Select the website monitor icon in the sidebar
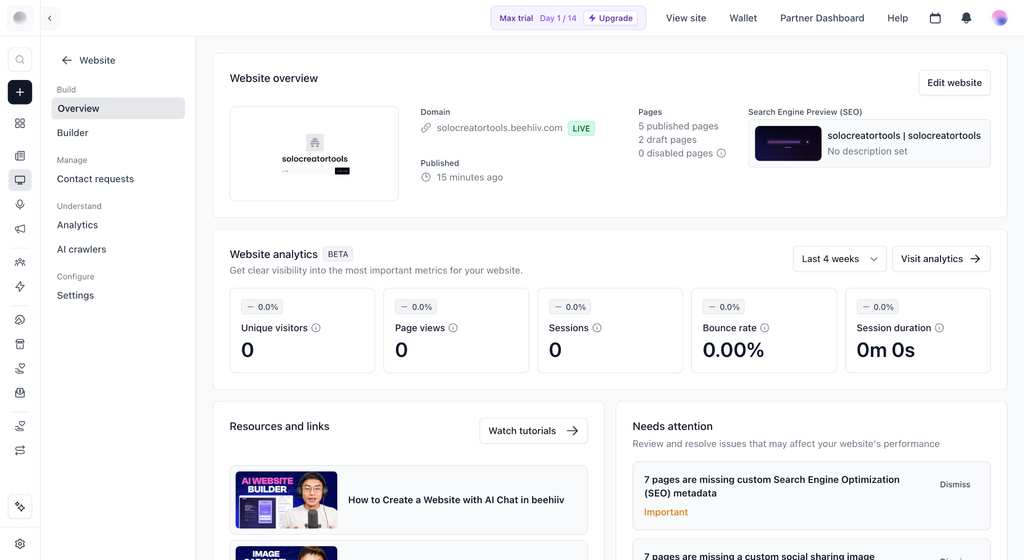The width and height of the screenshot is (1024, 560). [20, 180]
